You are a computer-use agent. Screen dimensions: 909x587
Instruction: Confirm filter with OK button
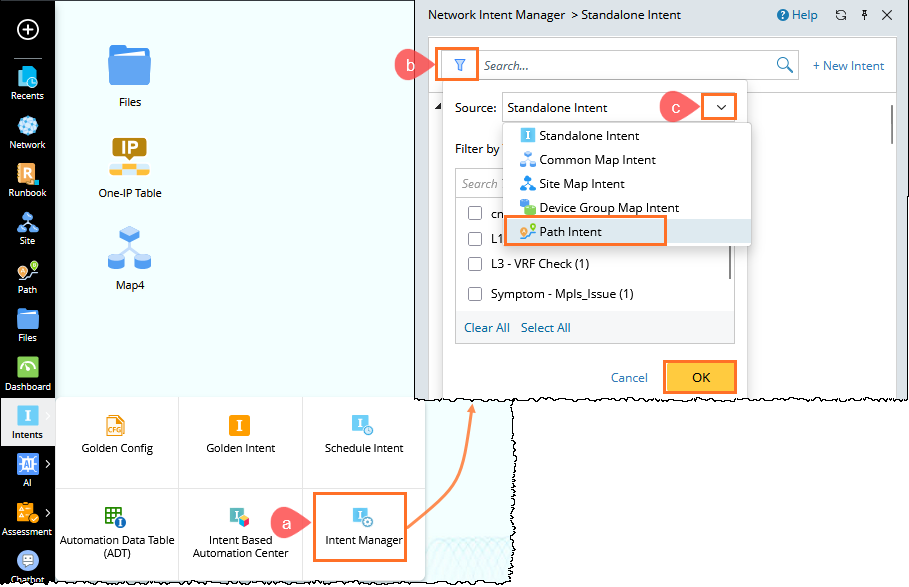click(x=700, y=377)
